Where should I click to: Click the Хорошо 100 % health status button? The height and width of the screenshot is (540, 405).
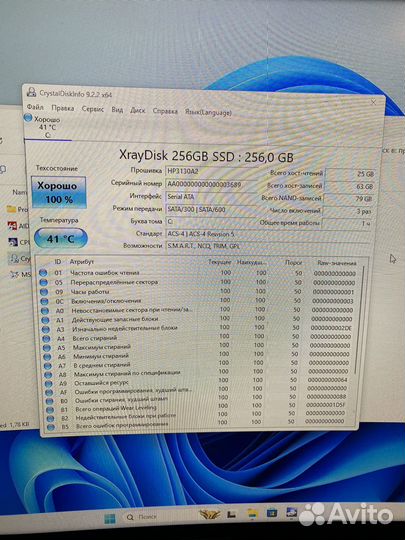tap(59, 193)
